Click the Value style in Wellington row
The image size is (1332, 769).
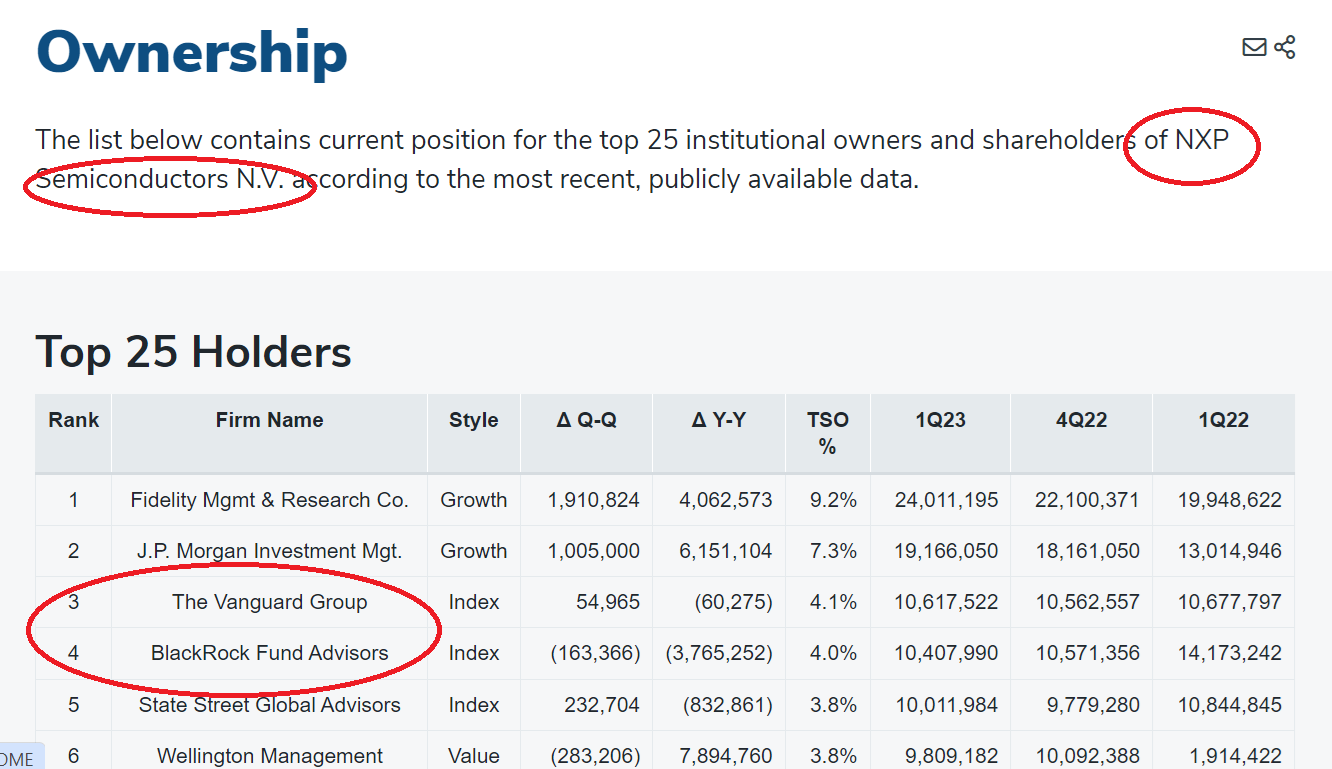pos(474,756)
